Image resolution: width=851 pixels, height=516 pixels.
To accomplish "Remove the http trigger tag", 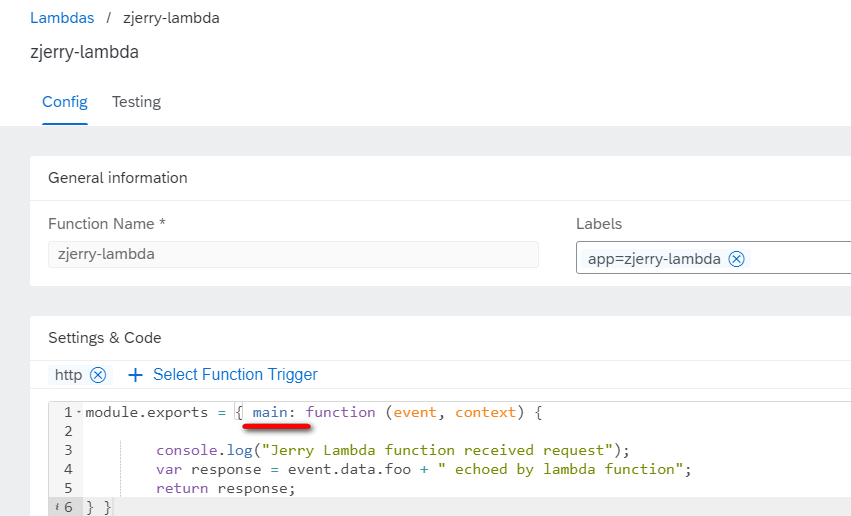I will 98,375.
